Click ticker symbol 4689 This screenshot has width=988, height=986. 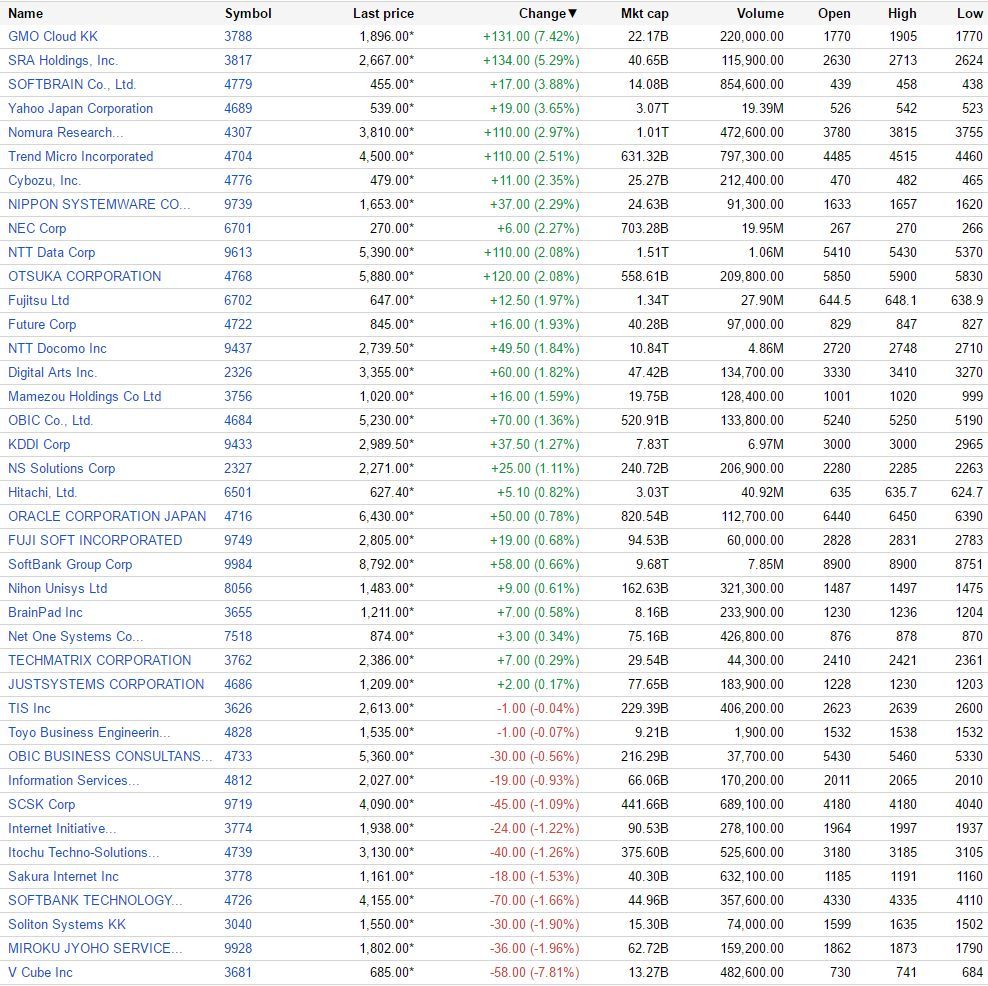coord(238,108)
